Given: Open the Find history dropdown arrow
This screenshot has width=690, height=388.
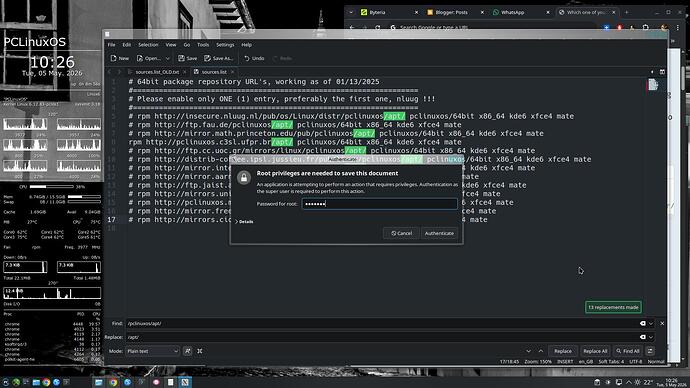Looking at the screenshot, I should 651,323.
